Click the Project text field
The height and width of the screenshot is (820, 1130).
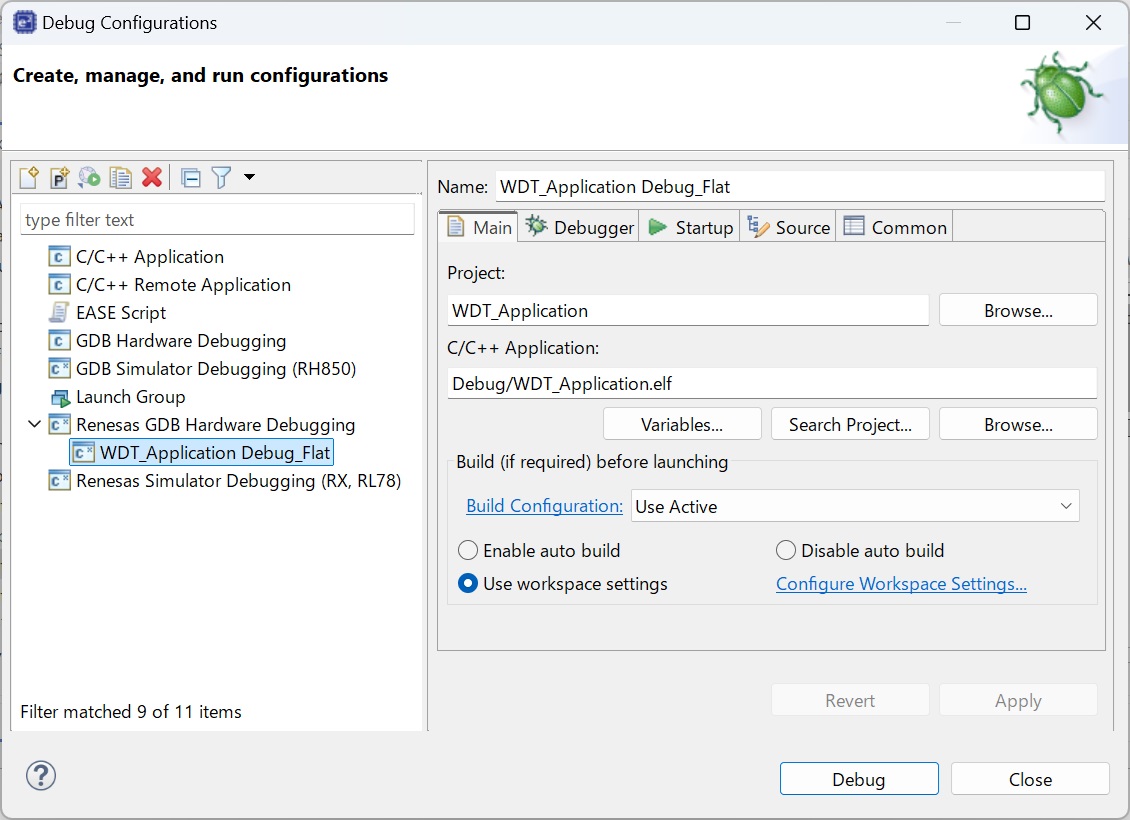tap(688, 311)
